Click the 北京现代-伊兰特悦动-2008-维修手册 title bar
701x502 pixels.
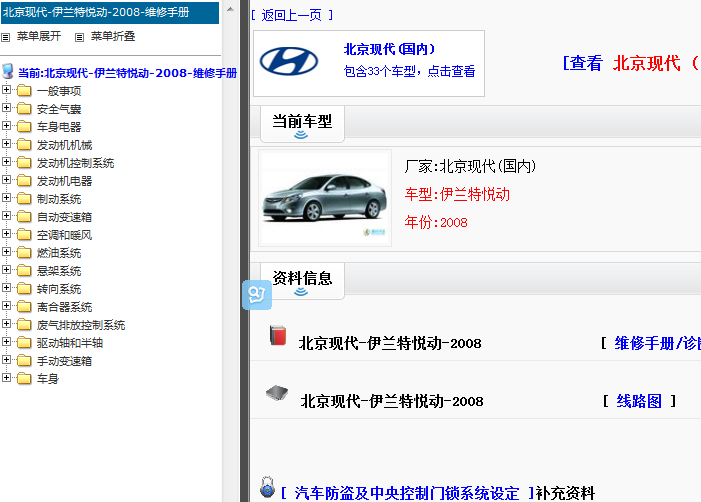point(110,12)
